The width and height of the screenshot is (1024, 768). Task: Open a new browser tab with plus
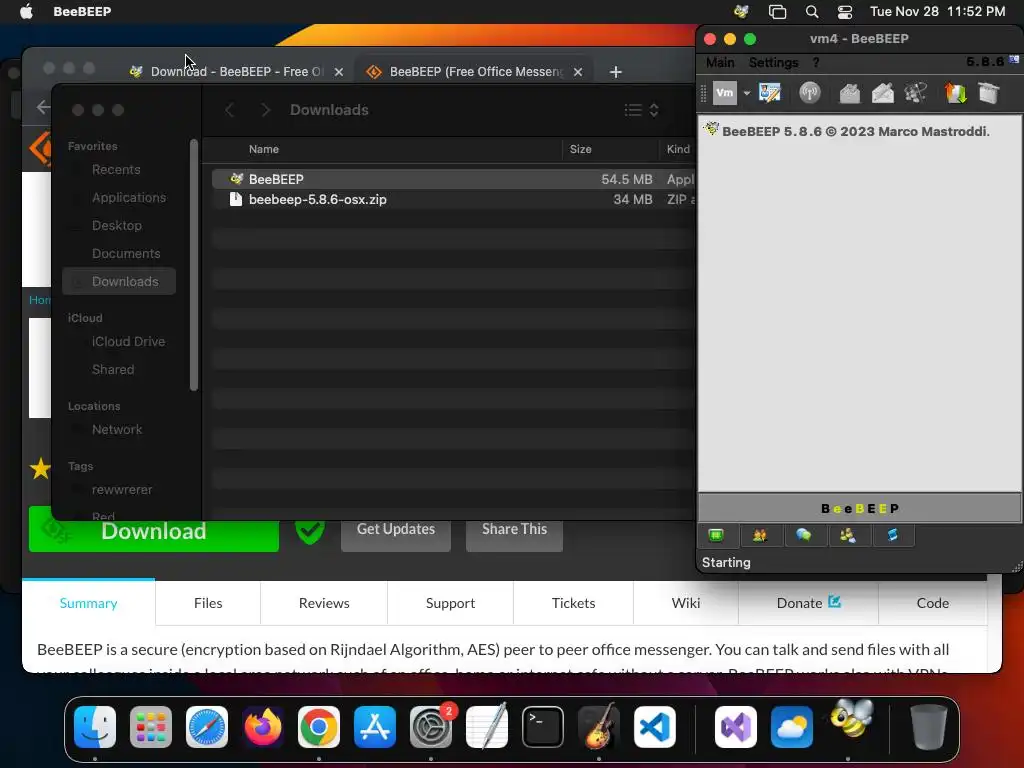[x=615, y=72]
